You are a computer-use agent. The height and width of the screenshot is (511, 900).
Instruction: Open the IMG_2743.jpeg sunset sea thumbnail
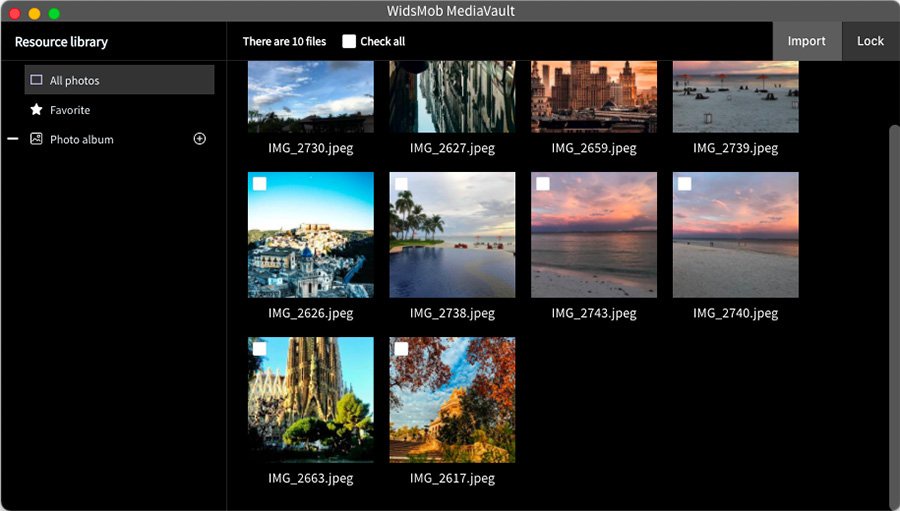click(x=594, y=235)
